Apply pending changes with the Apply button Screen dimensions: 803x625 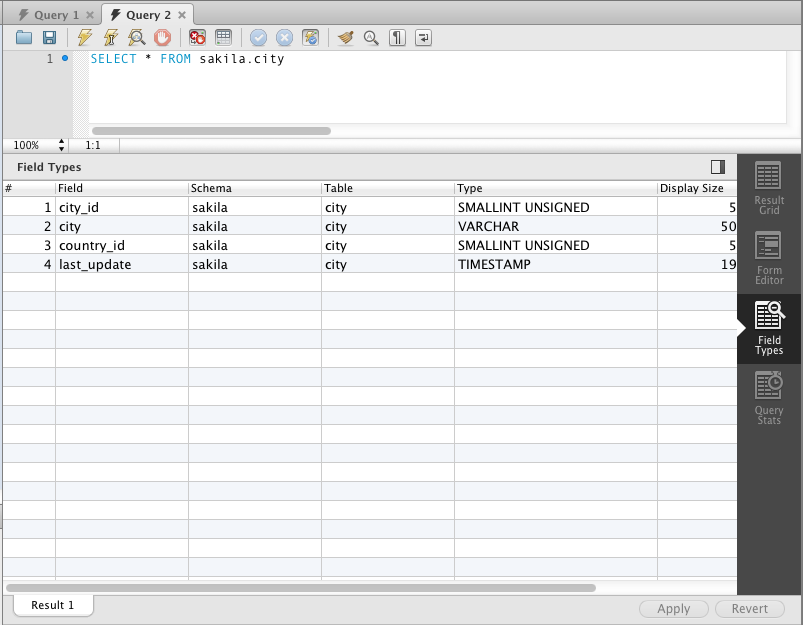[x=673, y=608]
